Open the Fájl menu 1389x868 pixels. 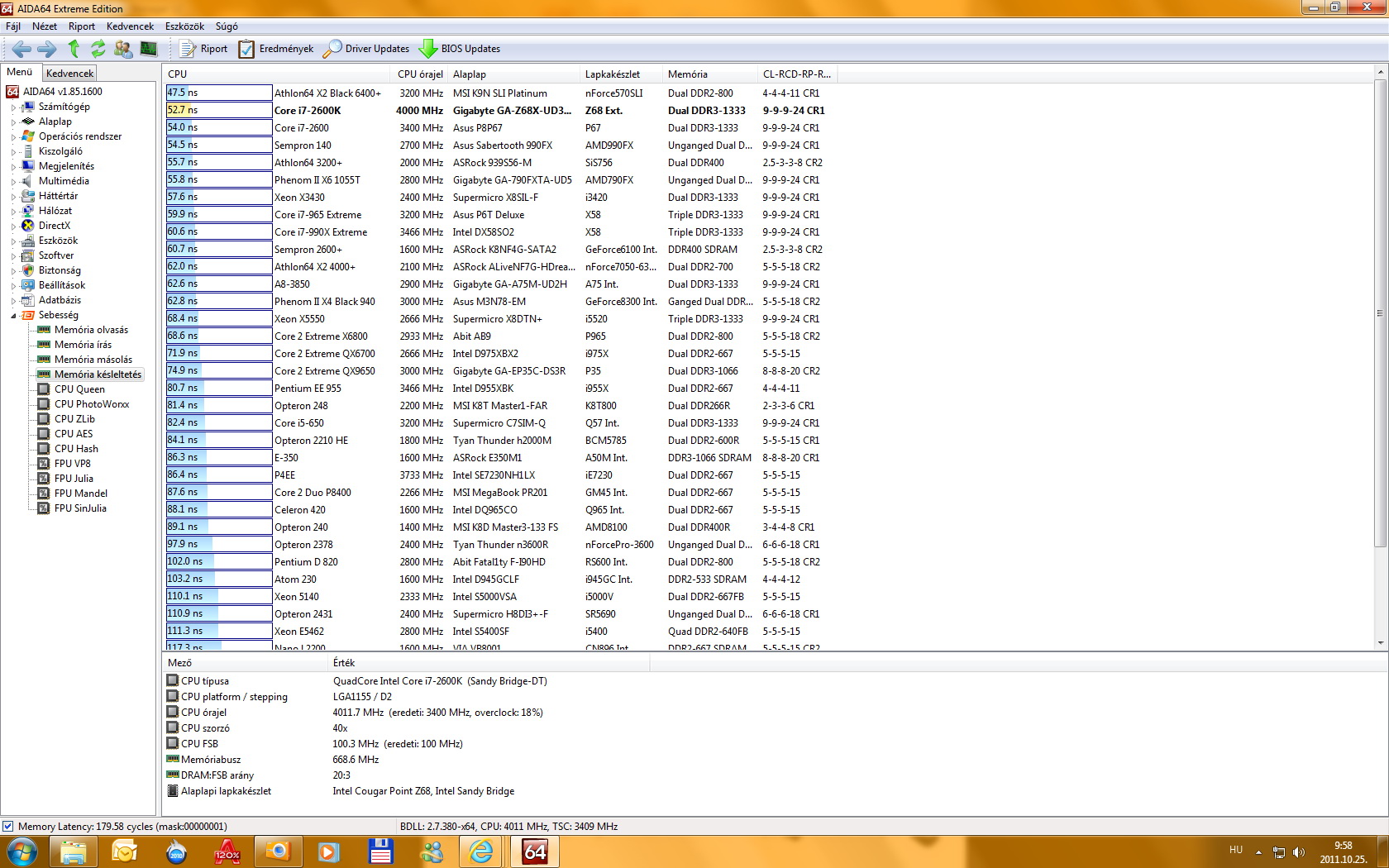coord(13,26)
